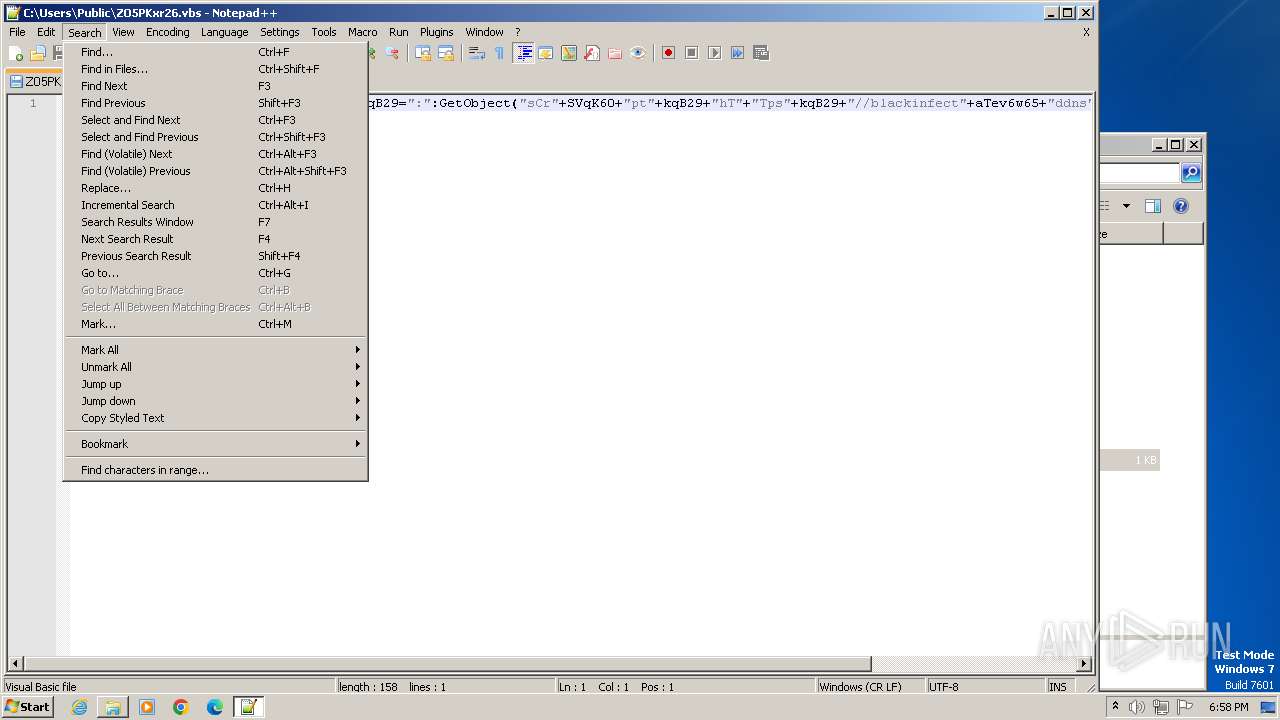Launch Internet Explorer from taskbar
The width and height of the screenshot is (1280, 720).
pyautogui.click(x=79, y=707)
